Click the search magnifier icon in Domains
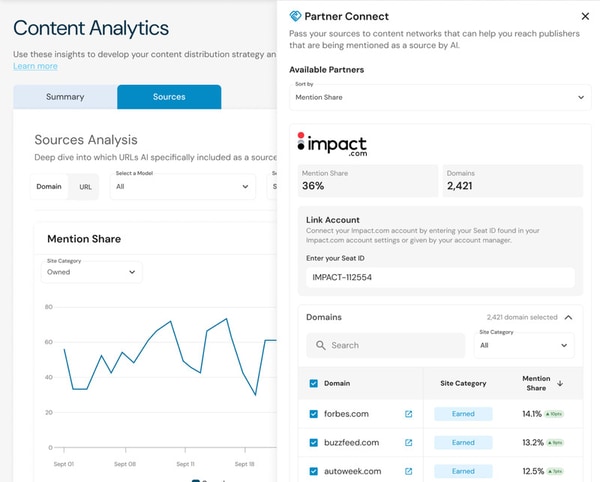 [x=320, y=345]
